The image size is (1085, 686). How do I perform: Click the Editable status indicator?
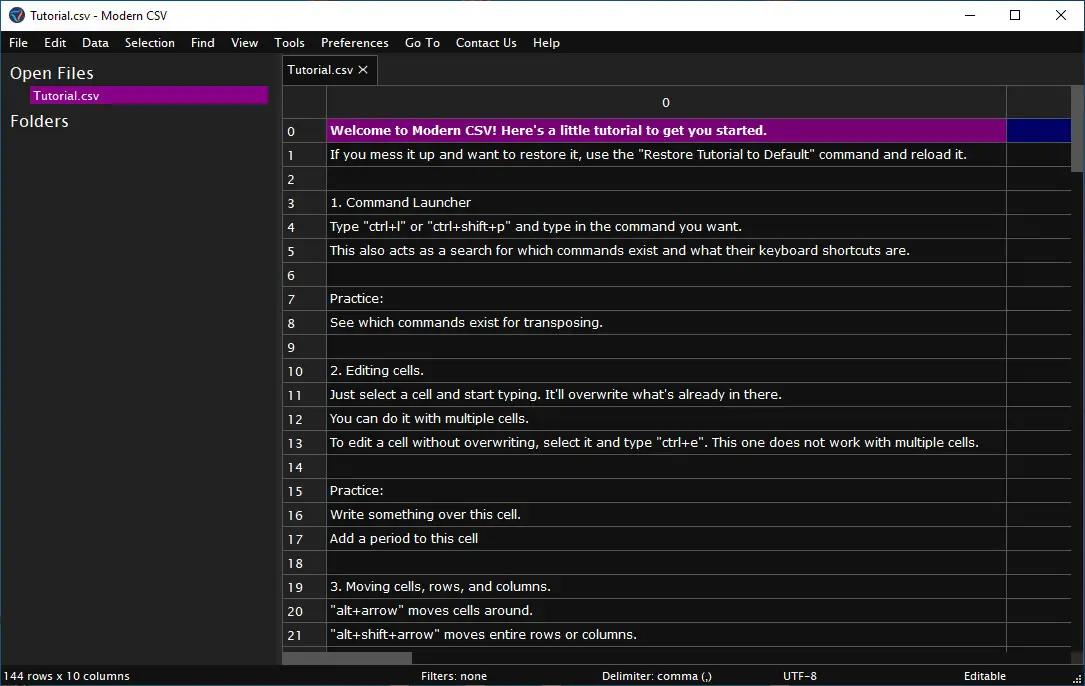coord(984,677)
